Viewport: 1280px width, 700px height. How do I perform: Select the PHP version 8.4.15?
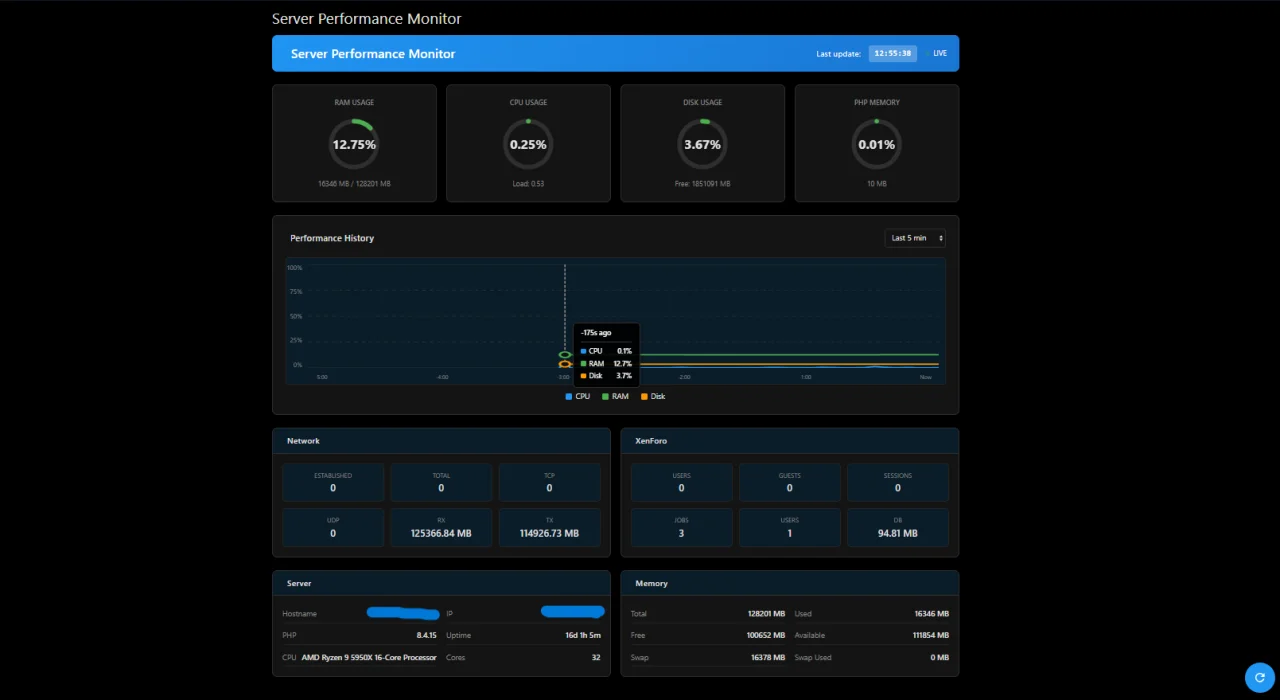(x=426, y=635)
